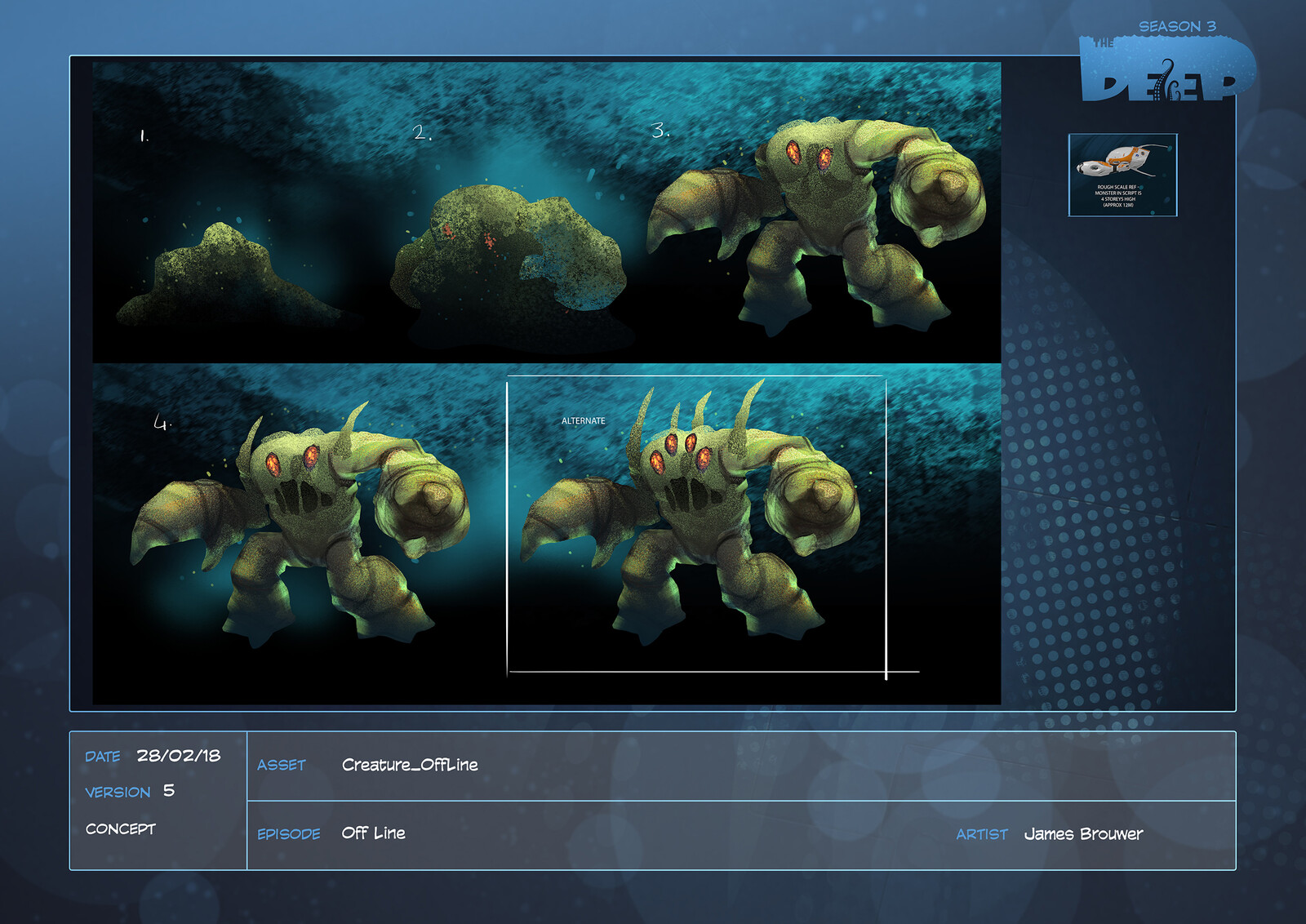Select the episode title 'Off Line'
1306x924 pixels.
point(373,833)
